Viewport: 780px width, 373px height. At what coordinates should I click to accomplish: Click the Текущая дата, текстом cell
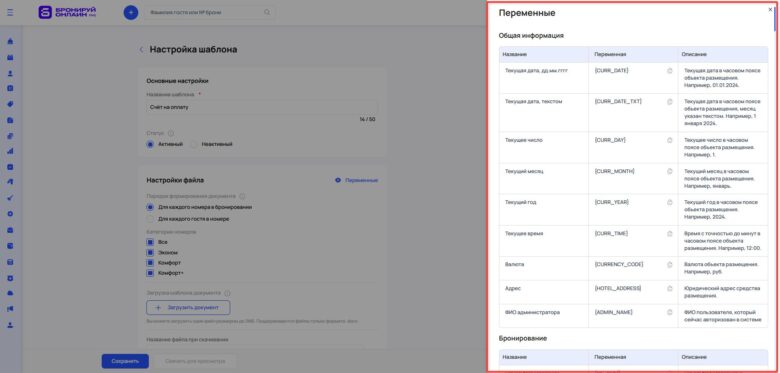tap(544, 112)
